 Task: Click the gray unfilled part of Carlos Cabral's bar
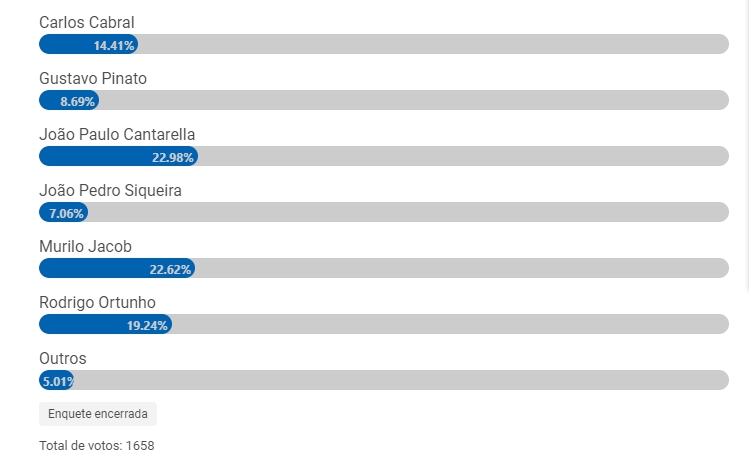[x=430, y=45]
